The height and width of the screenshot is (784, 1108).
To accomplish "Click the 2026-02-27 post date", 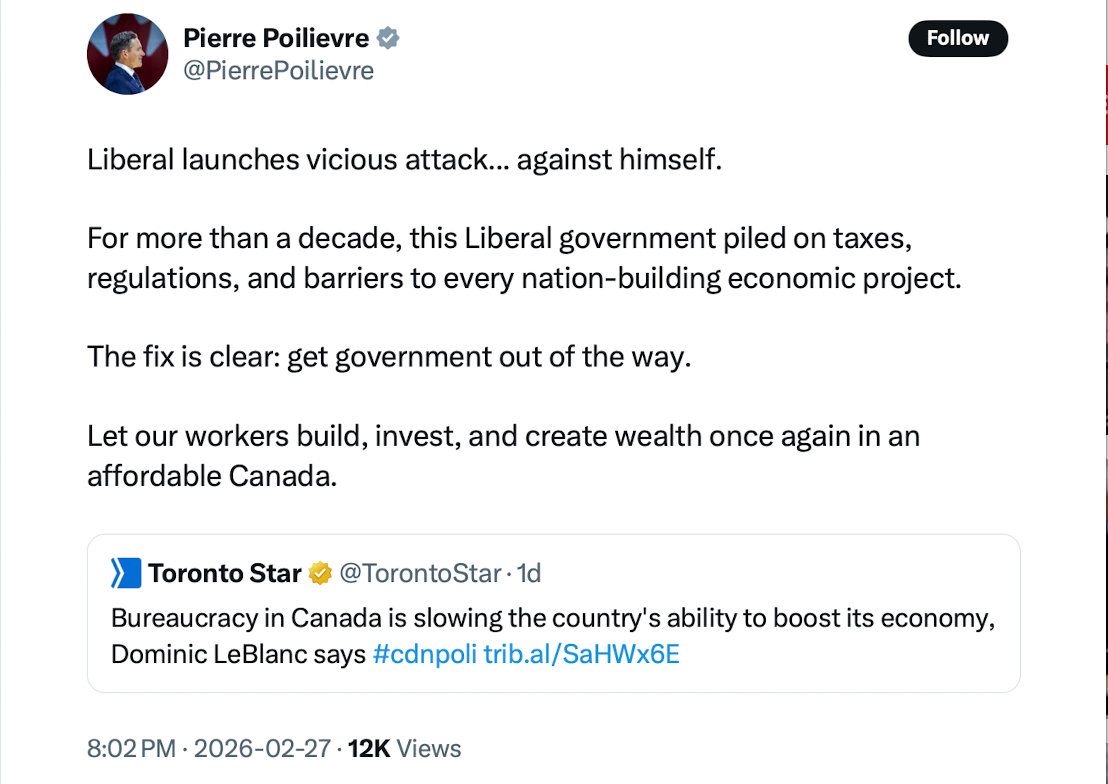I will click(263, 748).
